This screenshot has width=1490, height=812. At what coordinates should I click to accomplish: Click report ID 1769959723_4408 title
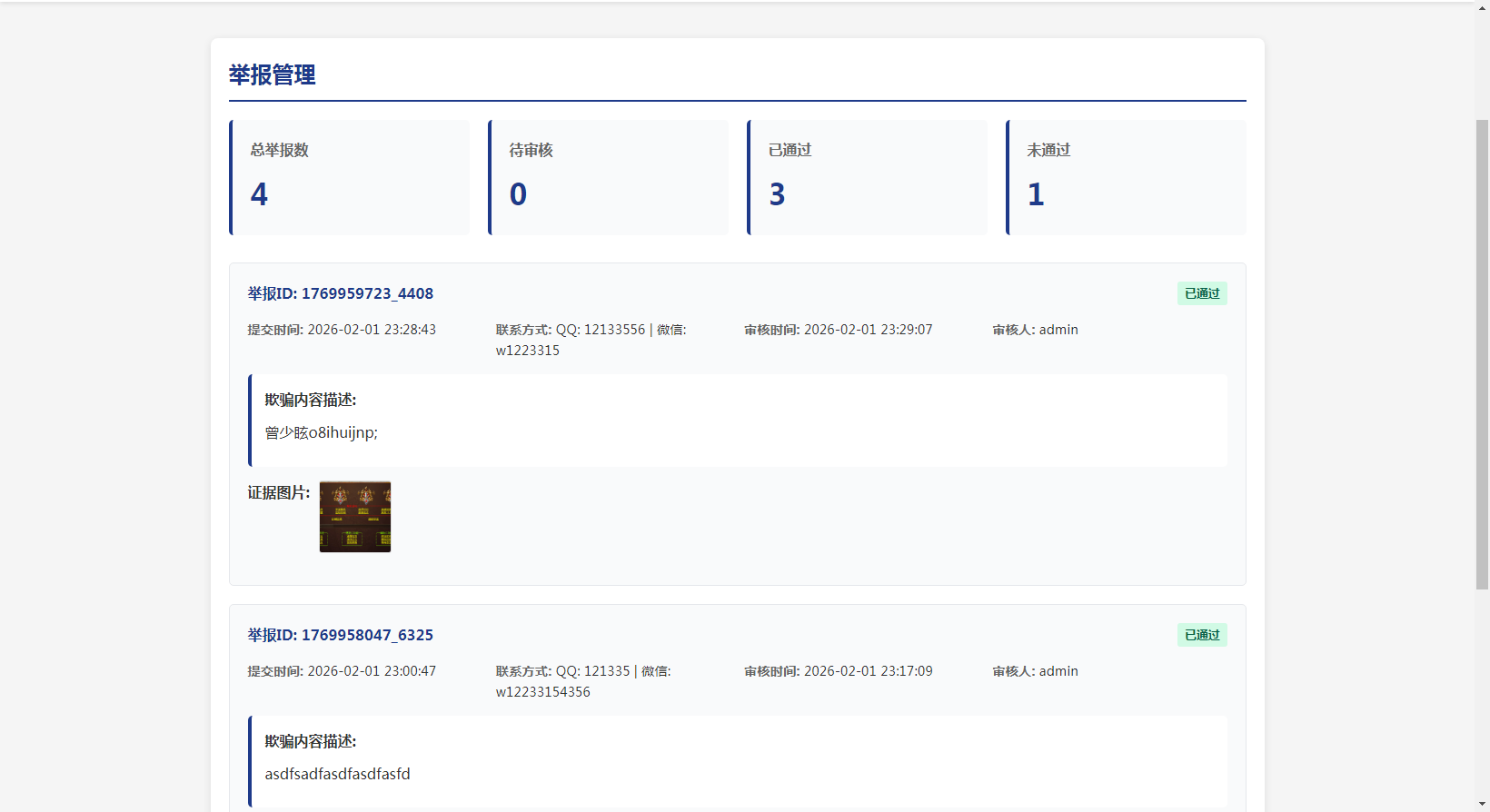341,293
